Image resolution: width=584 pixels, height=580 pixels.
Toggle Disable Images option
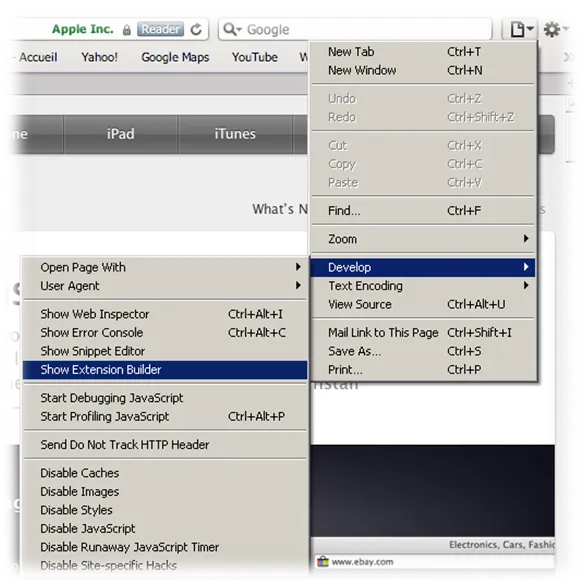165,491
